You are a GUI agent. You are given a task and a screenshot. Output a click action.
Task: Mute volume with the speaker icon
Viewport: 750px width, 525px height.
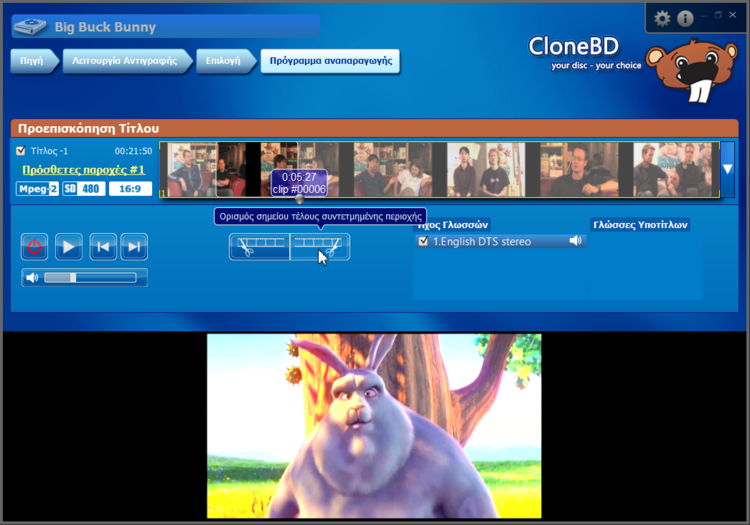(x=32, y=278)
